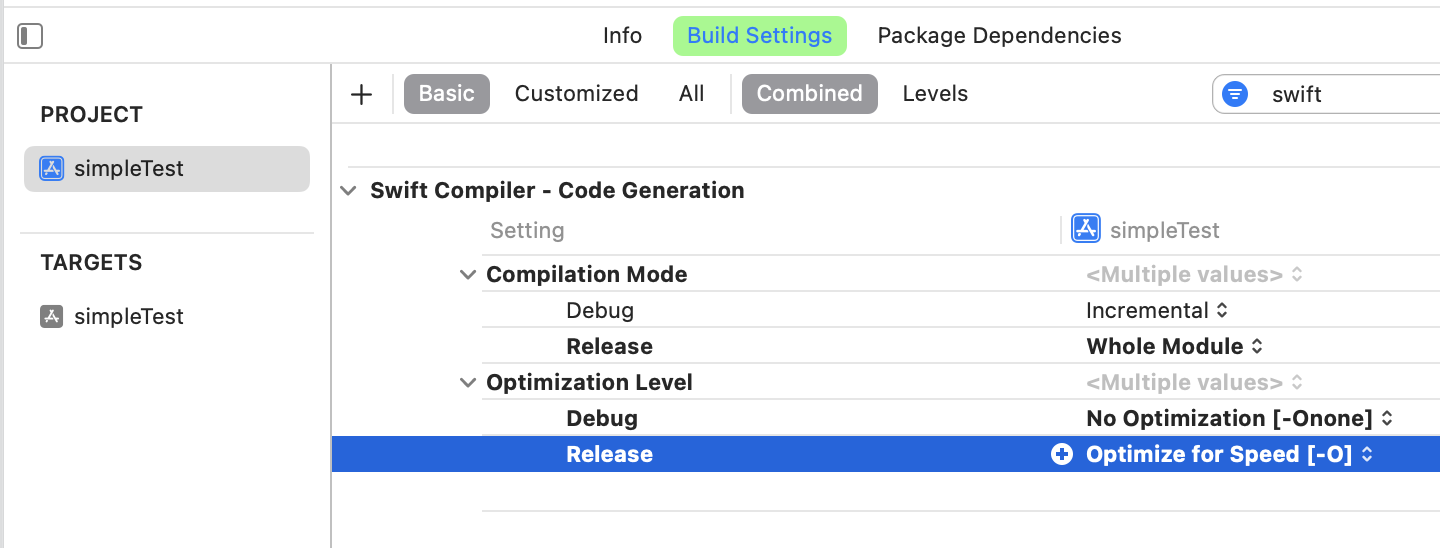Open the No Optimization [-Onone] dropdown
This screenshot has width=1440, height=548.
tap(1239, 418)
